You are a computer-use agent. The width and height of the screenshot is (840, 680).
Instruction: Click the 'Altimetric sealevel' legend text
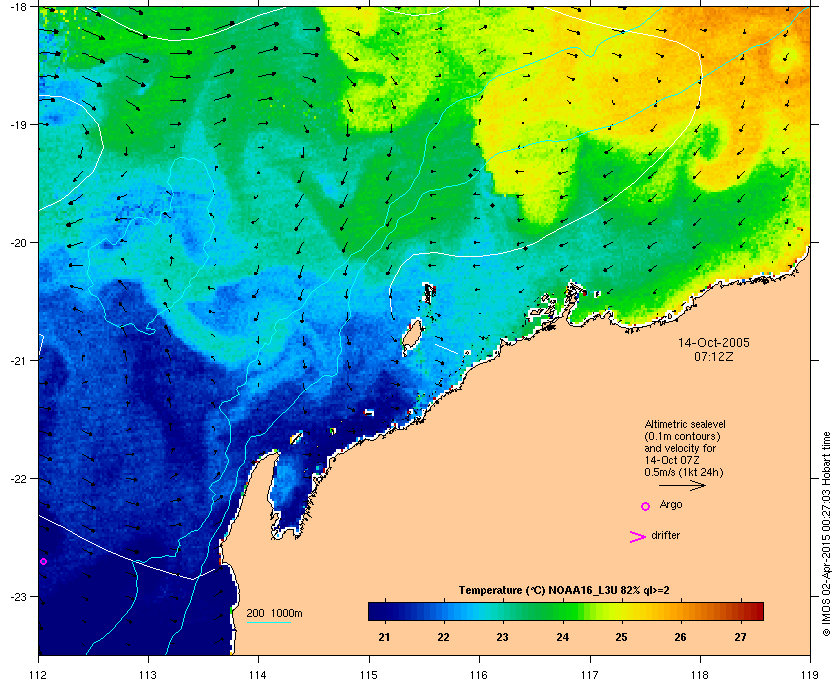pyautogui.click(x=685, y=424)
